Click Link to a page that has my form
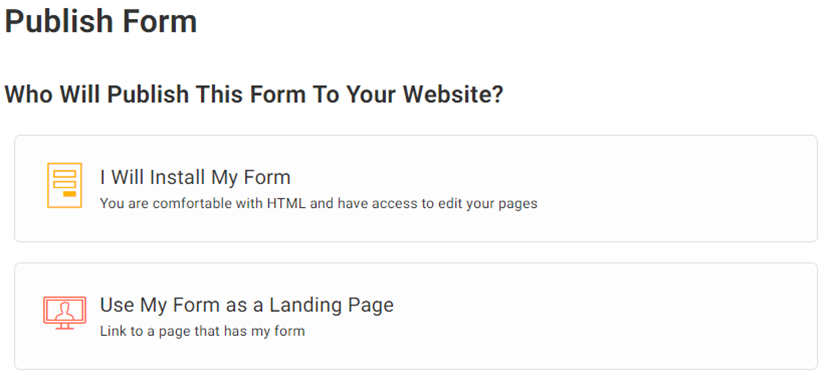This screenshot has height=378, width=827. [202, 332]
